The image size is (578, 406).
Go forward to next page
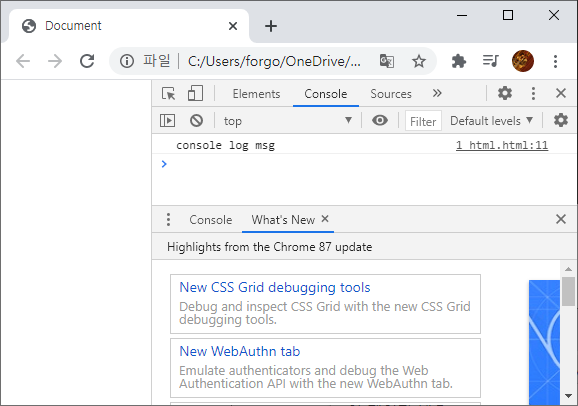point(55,61)
